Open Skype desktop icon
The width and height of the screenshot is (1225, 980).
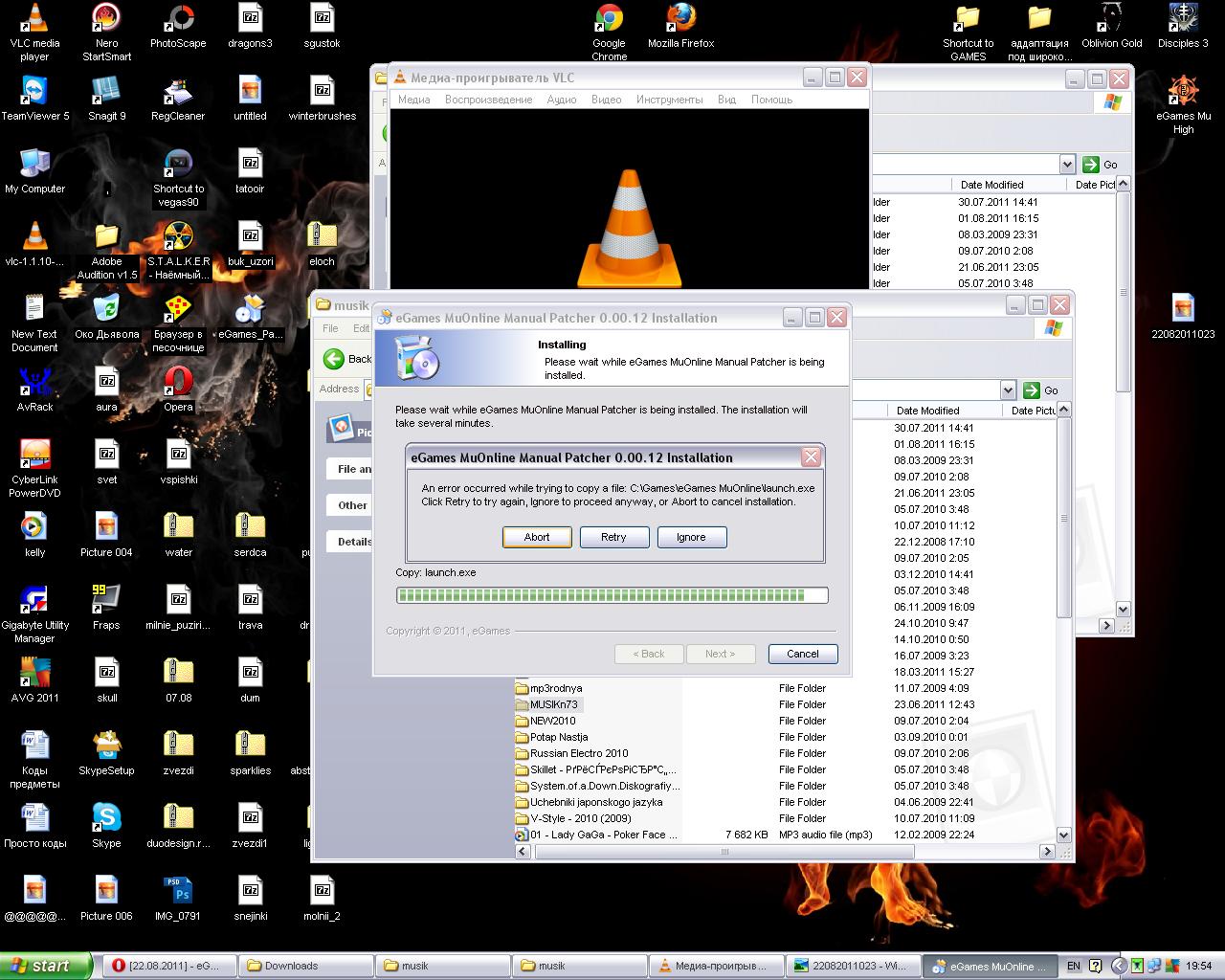(x=106, y=826)
